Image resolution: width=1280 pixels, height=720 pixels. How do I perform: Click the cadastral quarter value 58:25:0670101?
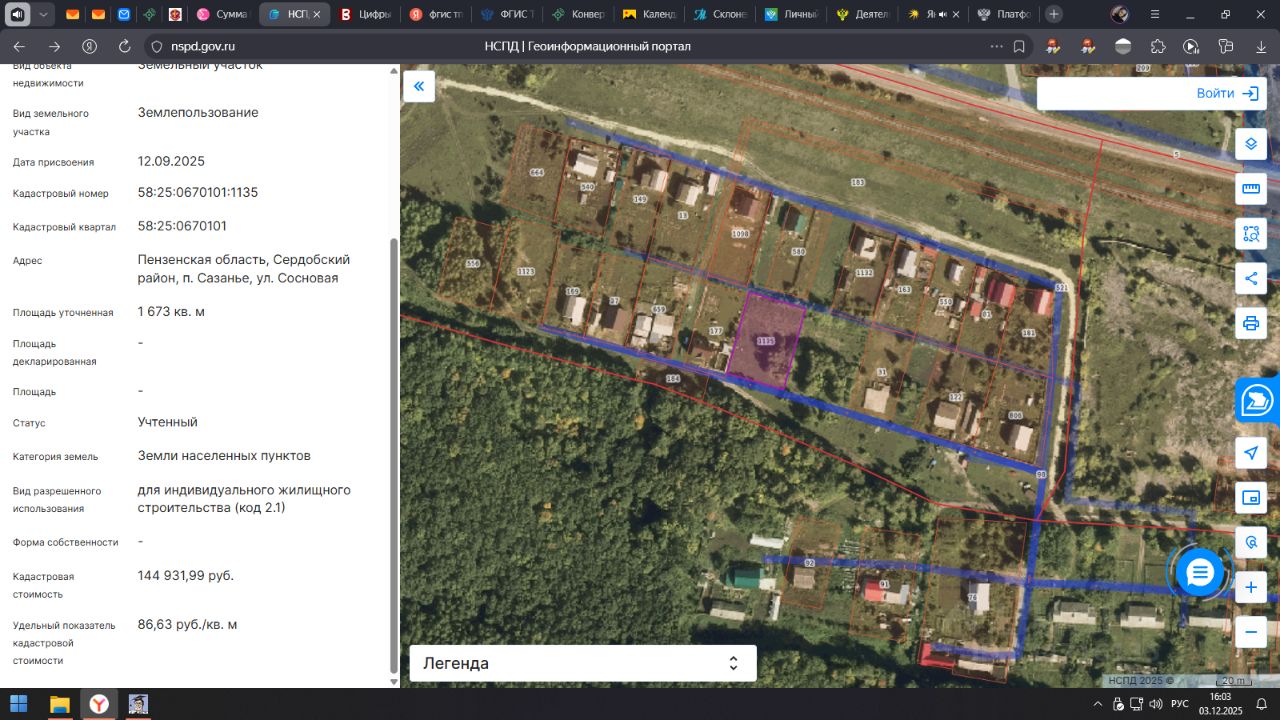click(x=182, y=226)
